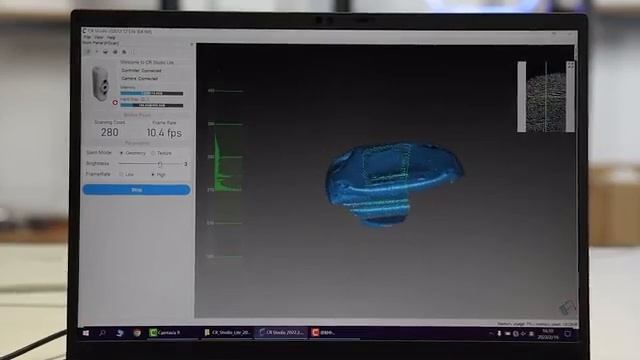Select Texture scan mode

pyautogui.click(x=162, y=153)
